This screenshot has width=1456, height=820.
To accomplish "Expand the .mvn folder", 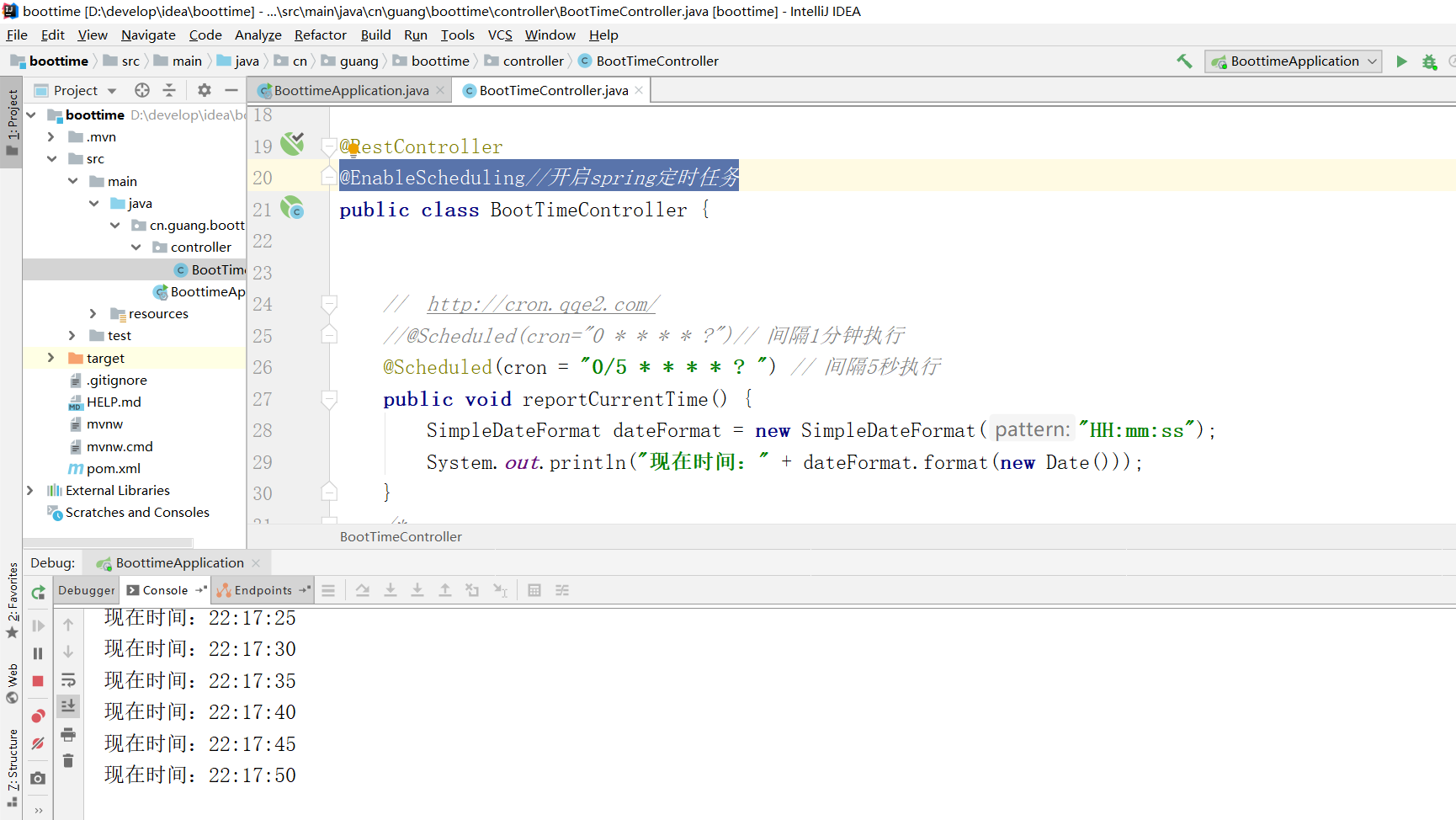I will click(50, 136).
